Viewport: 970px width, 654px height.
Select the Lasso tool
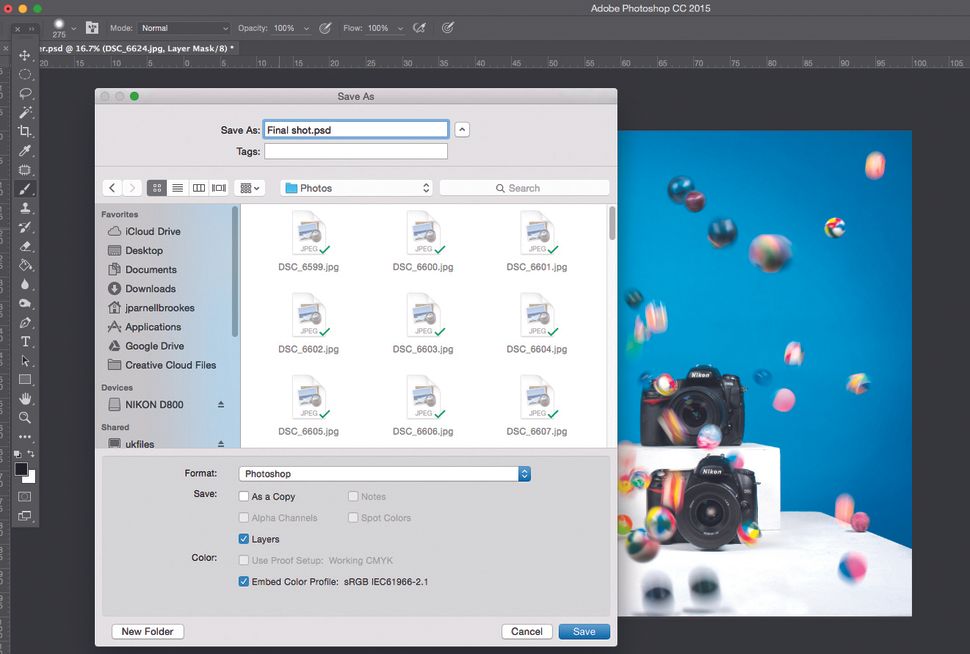[25, 93]
